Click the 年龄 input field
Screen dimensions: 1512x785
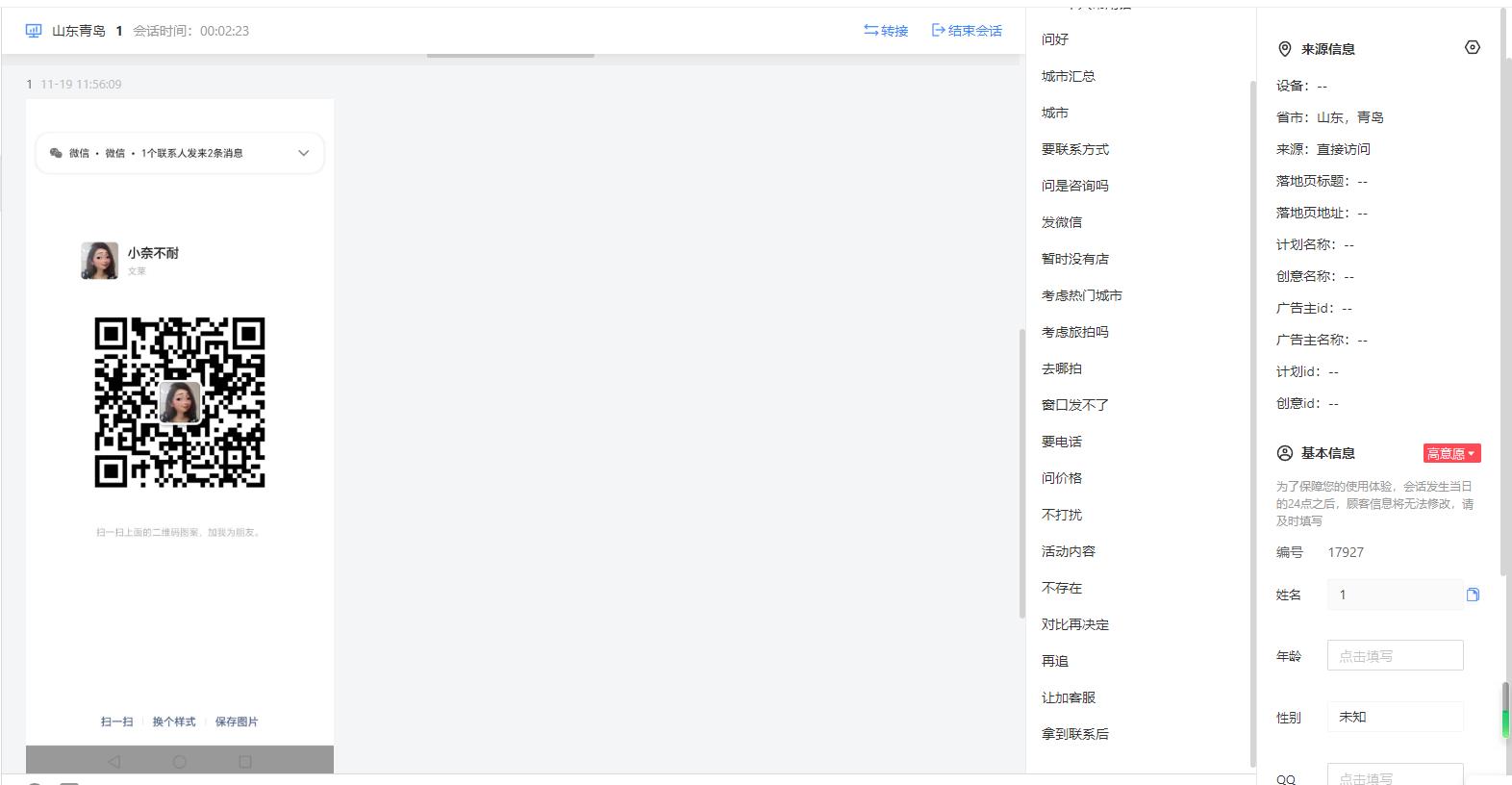point(1395,655)
